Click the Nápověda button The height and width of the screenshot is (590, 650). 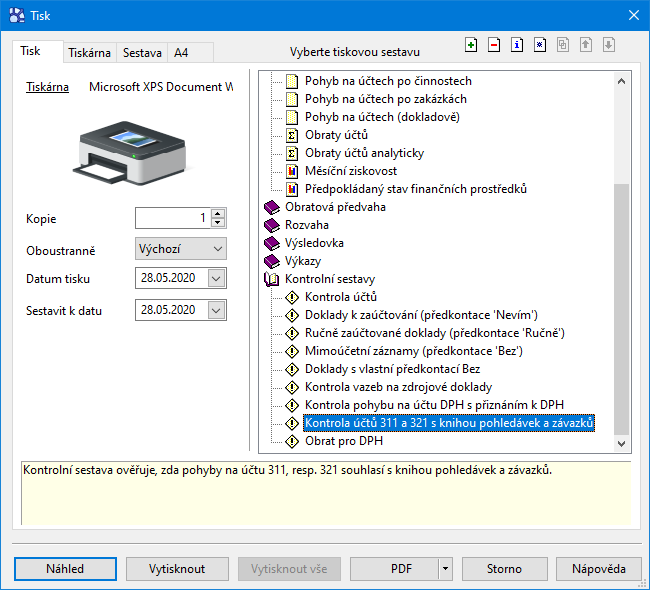point(599,568)
